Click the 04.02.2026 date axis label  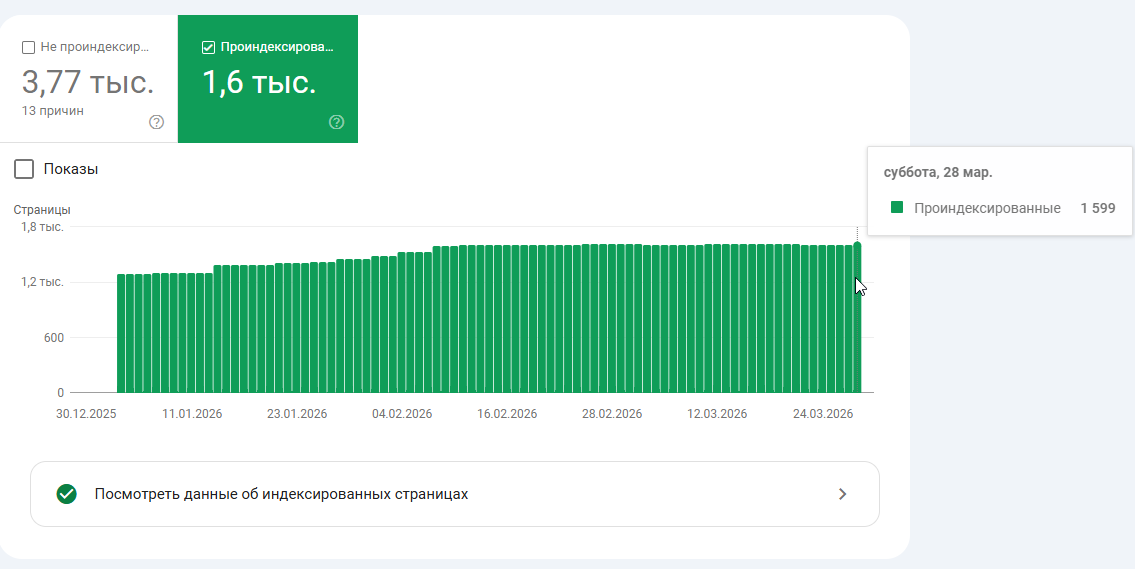coord(402,414)
